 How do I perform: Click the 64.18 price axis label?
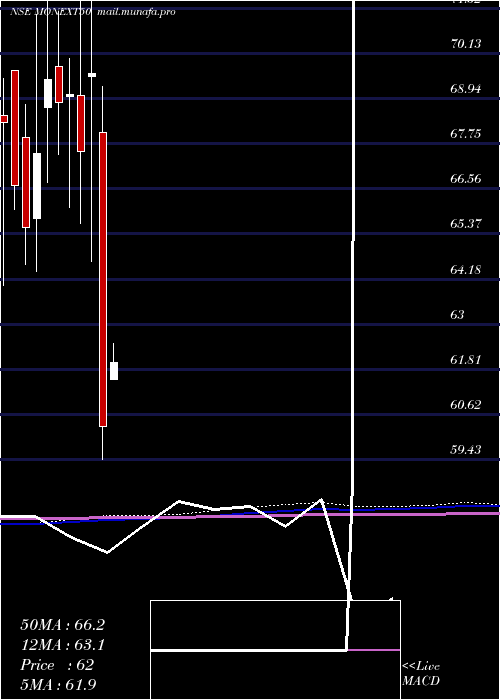(x=466, y=270)
